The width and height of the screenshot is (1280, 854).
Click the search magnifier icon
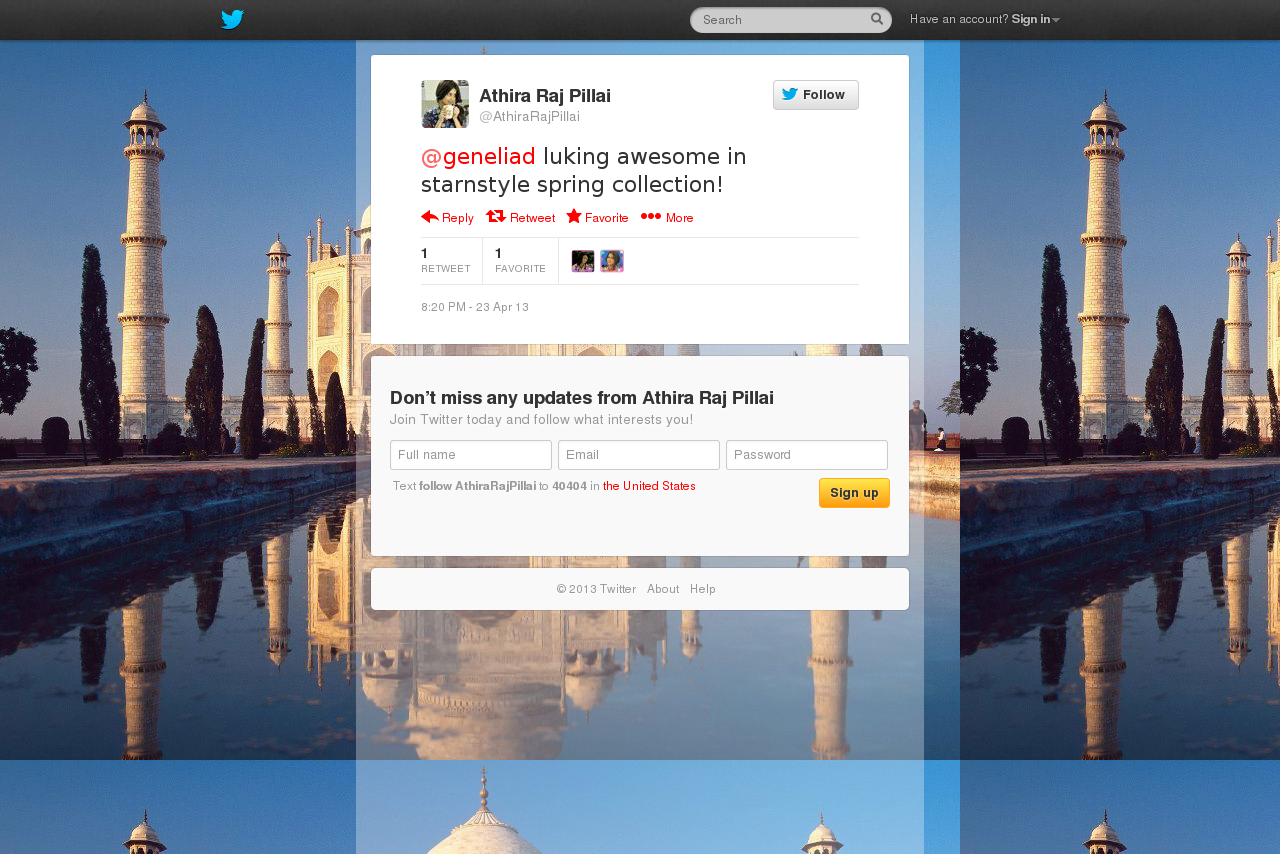[877, 19]
